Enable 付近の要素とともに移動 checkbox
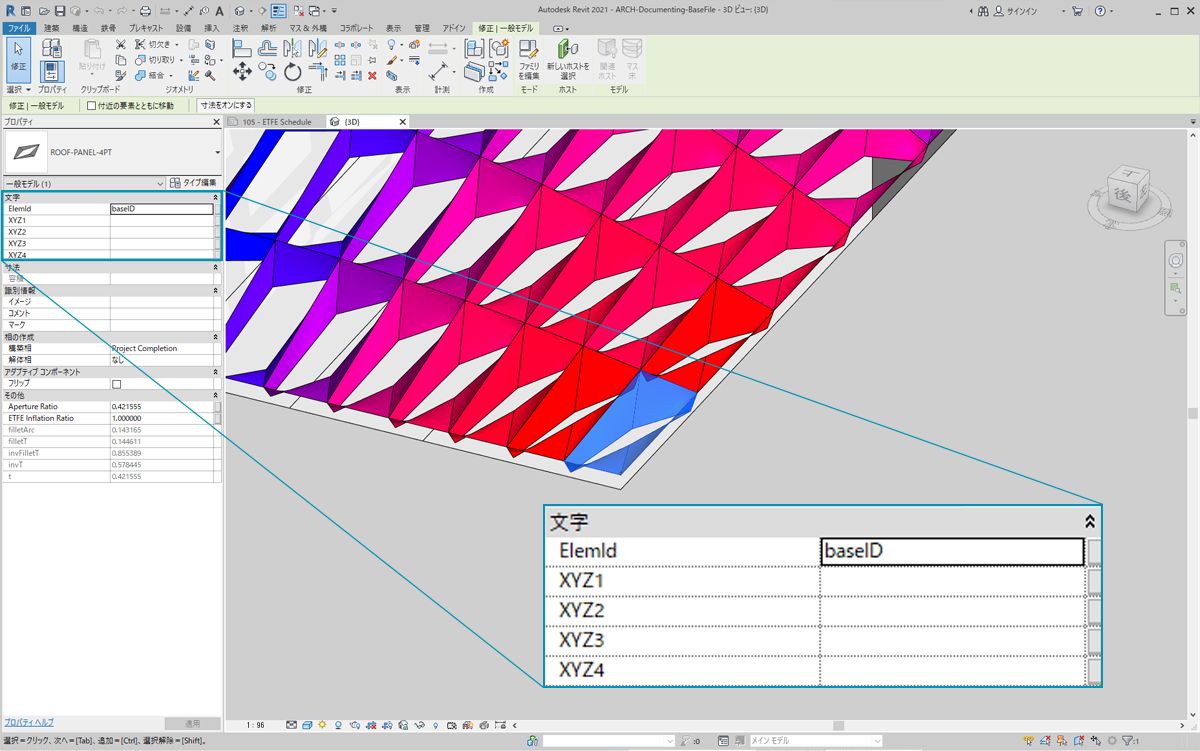 tap(92, 105)
